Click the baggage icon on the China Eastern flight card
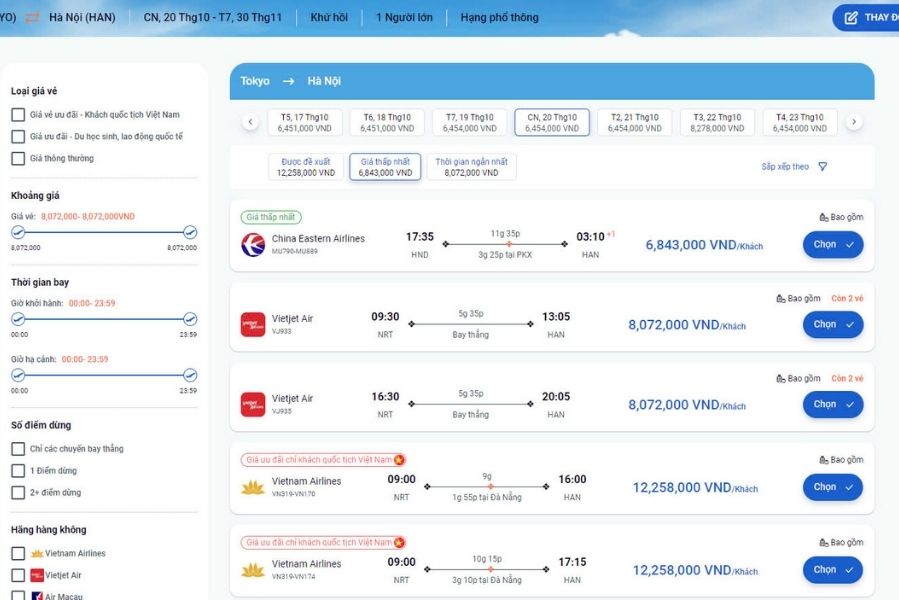This screenshot has height=600, width=899. (x=824, y=217)
